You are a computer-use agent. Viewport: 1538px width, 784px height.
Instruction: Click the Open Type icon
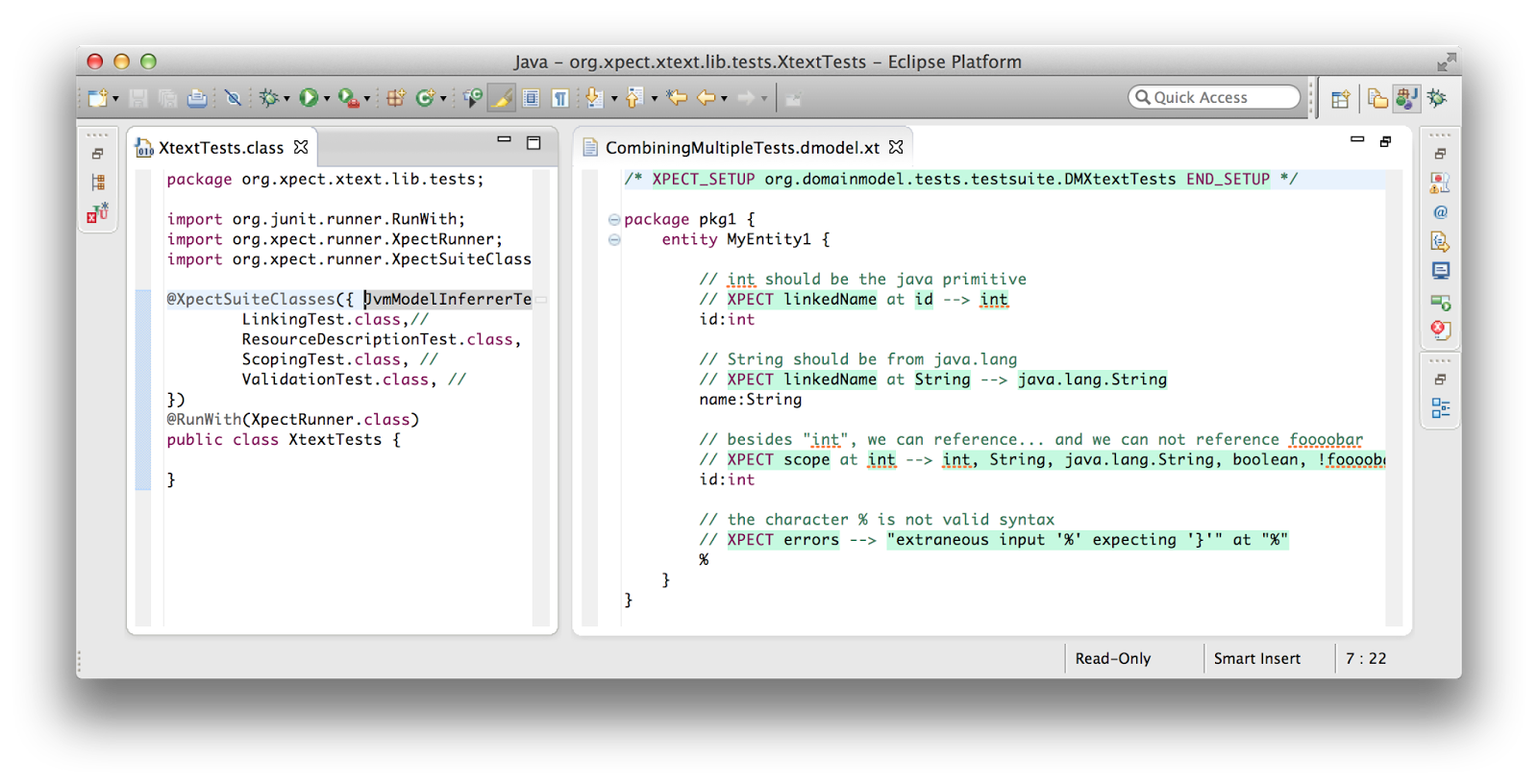coord(473,98)
